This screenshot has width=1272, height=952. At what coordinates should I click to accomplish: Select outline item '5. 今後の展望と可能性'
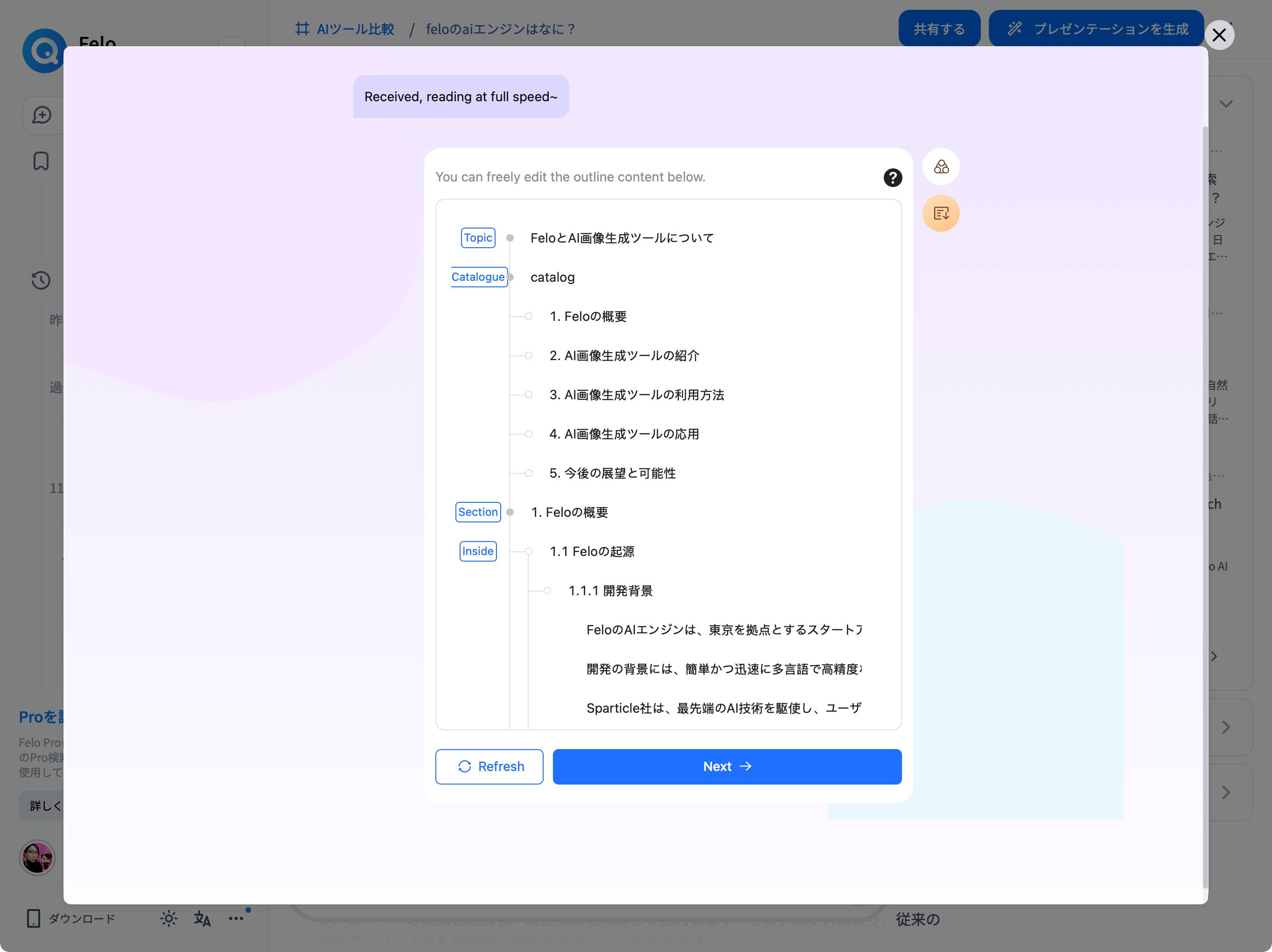point(612,473)
